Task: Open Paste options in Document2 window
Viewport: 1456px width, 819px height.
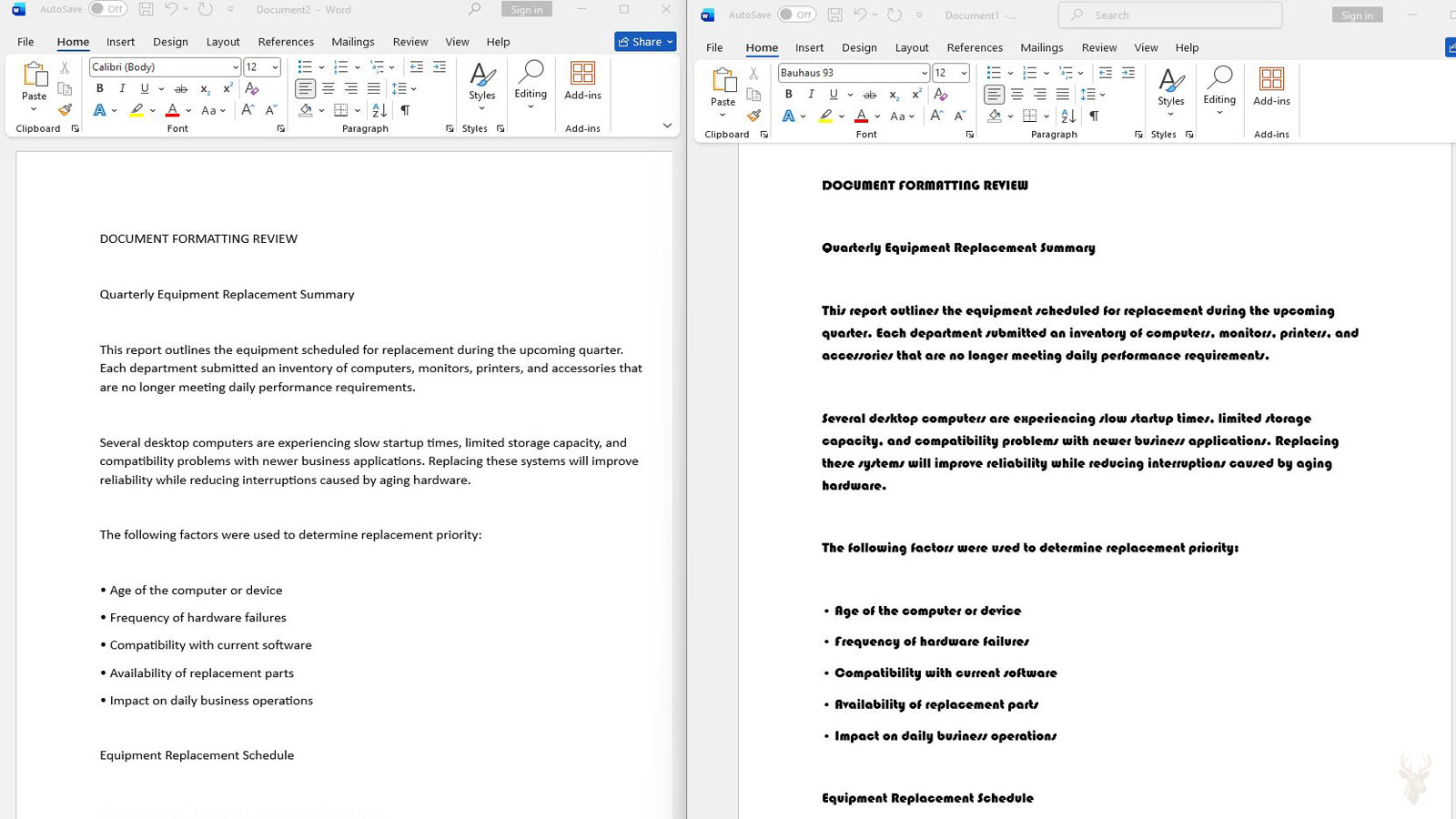Action: point(34,110)
